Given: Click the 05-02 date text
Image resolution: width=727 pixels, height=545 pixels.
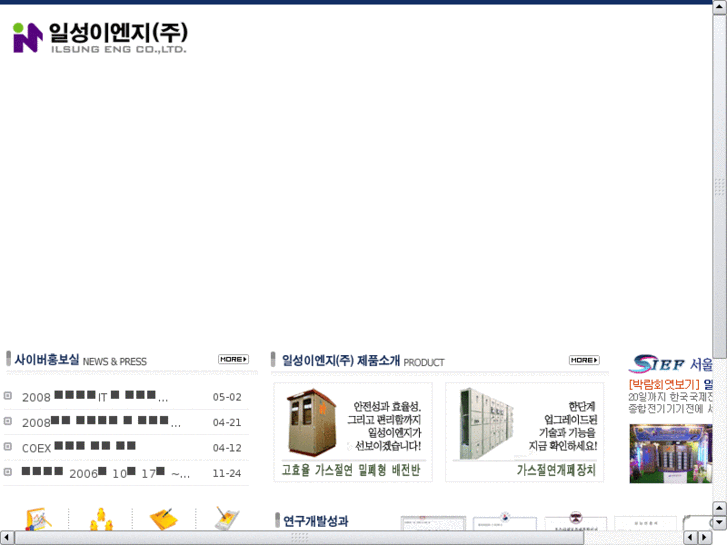Looking at the screenshot, I should point(227,397).
